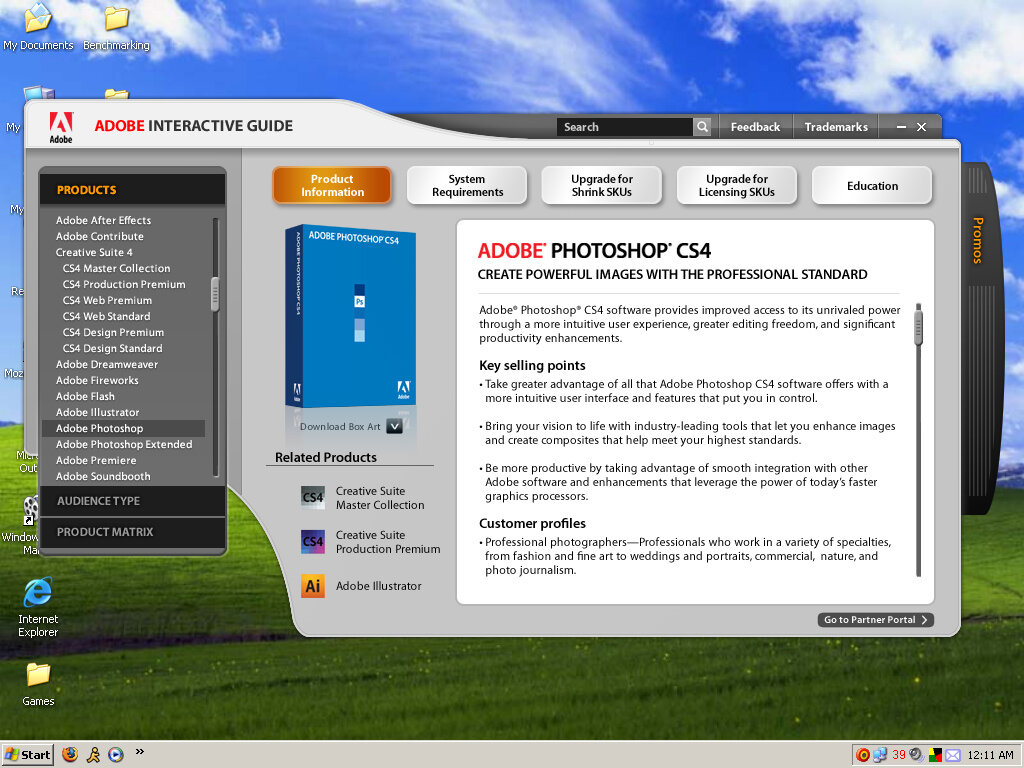Viewport: 1024px width, 768px height.
Task: Collapse Creative Suite 4 list item
Action: 94,252
